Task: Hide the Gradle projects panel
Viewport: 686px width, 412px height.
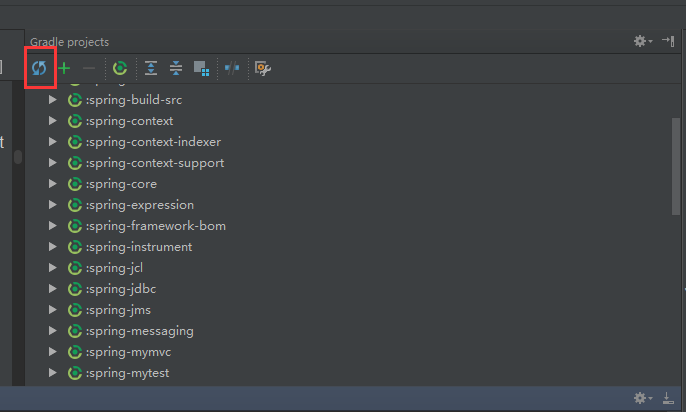Action: click(x=668, y=41)
